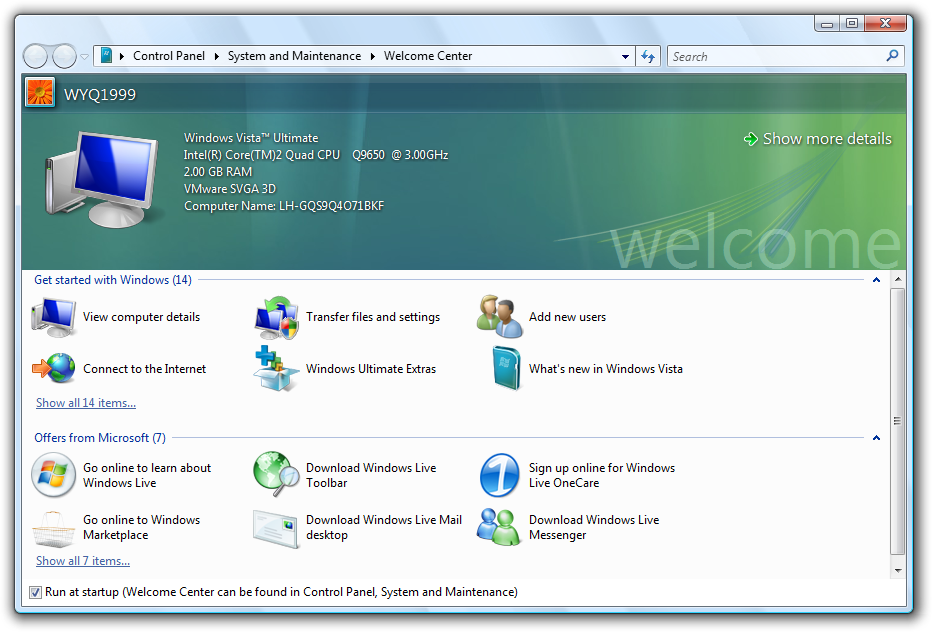
Task: Select the Add new users icon
Action: 500,317
